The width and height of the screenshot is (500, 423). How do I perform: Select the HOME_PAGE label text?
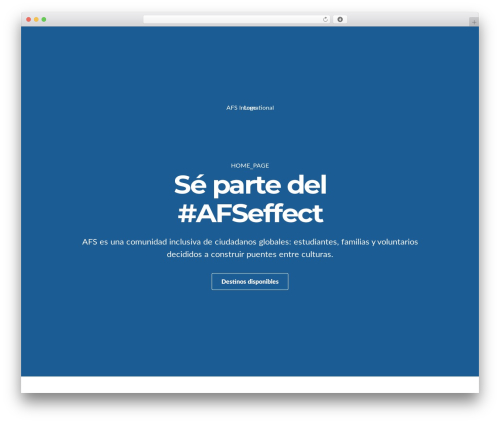pyautogui.click(x=250, y=166)
